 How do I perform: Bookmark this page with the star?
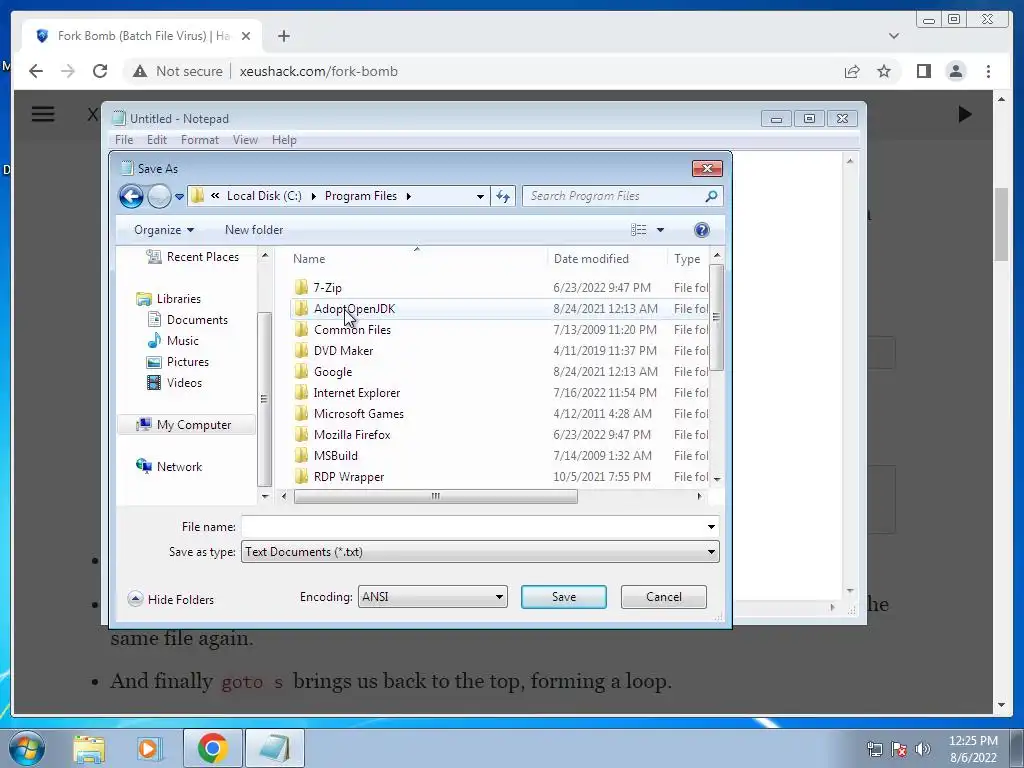(x=884, y=71)
